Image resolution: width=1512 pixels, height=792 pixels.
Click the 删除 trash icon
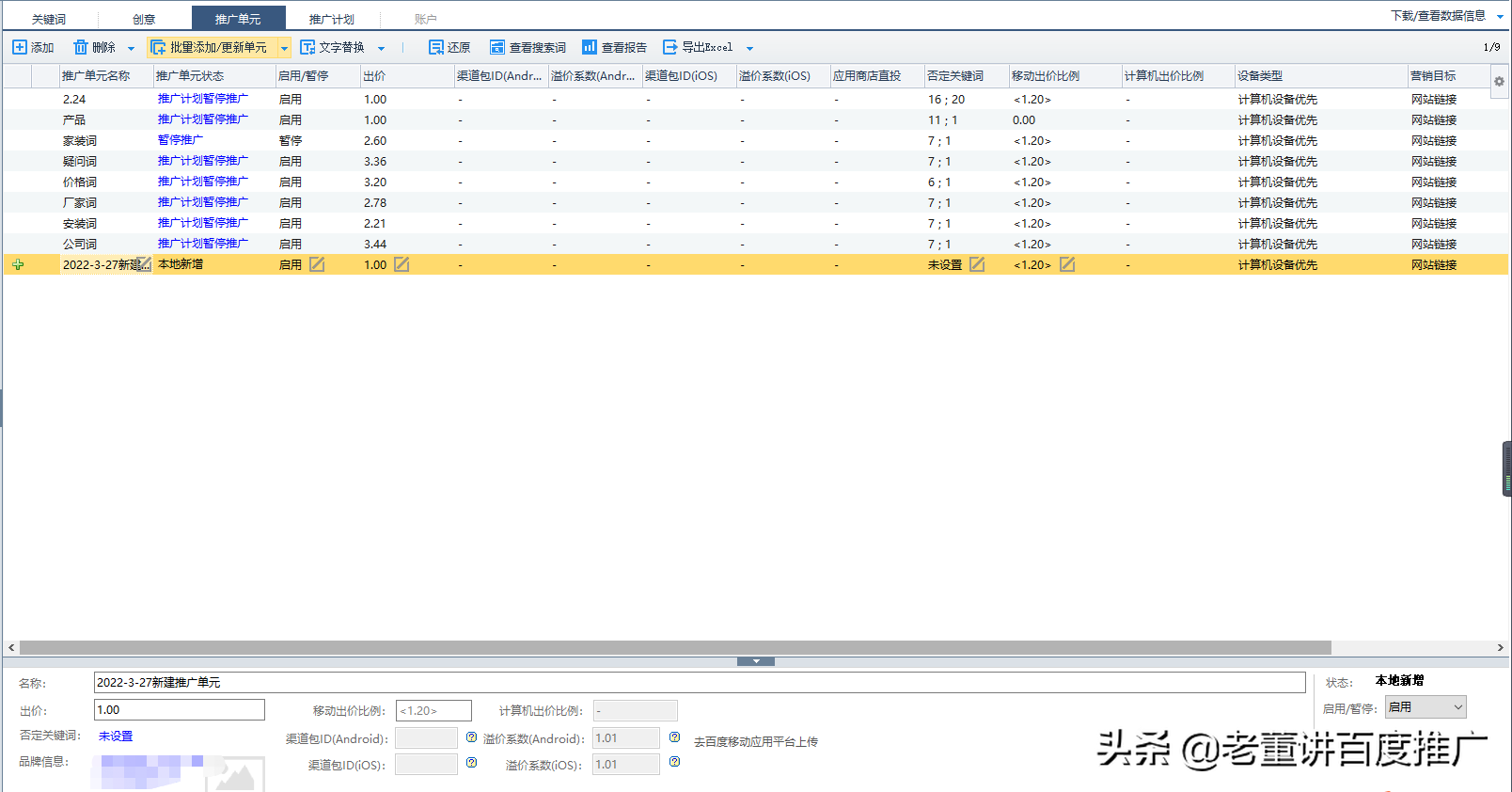coord(81,47)
